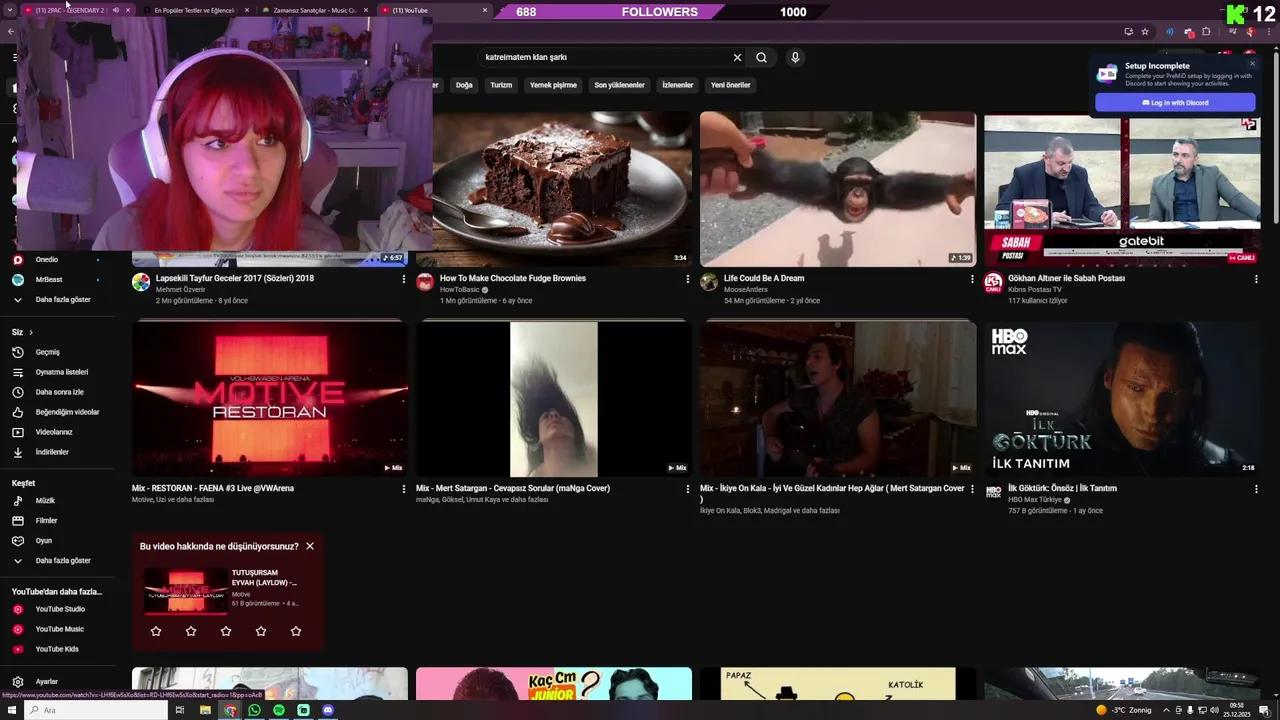Start a voice search with the microphone icon
The width and height of the screenshot is (1280, 720).
[795, 57]
